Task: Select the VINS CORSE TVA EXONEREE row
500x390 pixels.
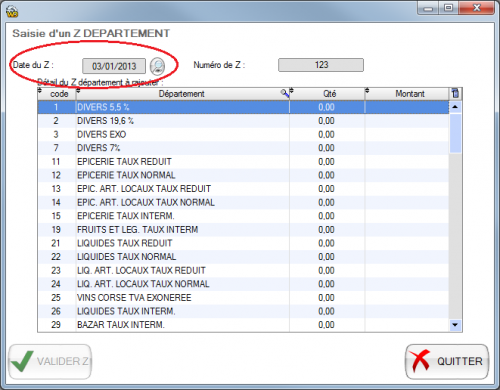Action: coord(243,298)
